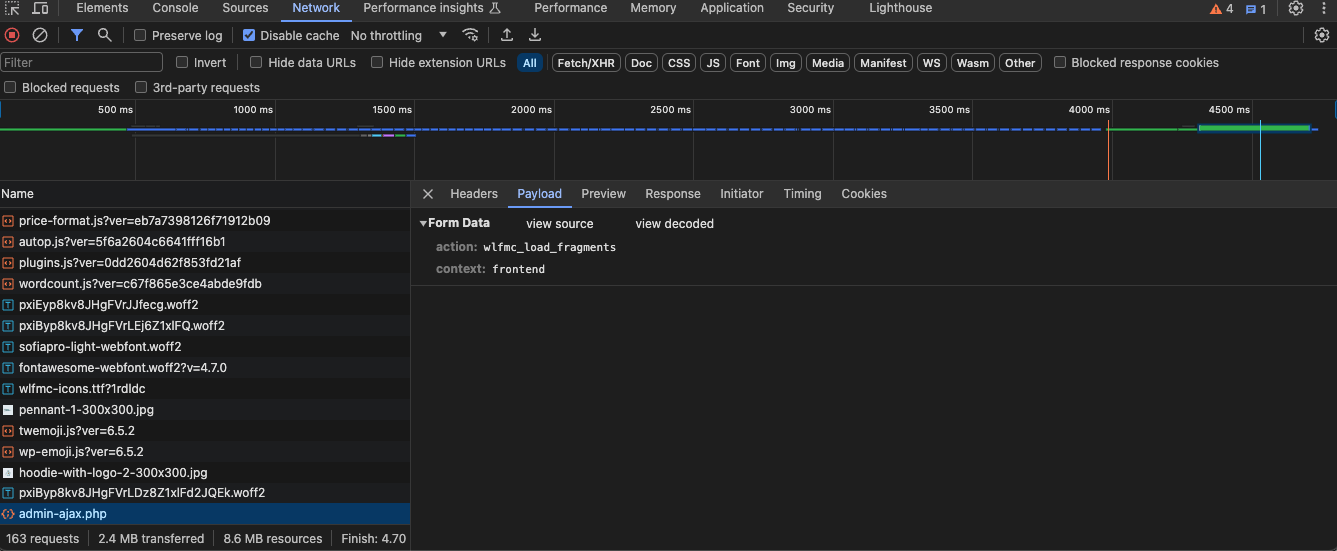Click the 4500 ms timeline overview mark
This screenshot has height=551, width=1337.
1229,109
